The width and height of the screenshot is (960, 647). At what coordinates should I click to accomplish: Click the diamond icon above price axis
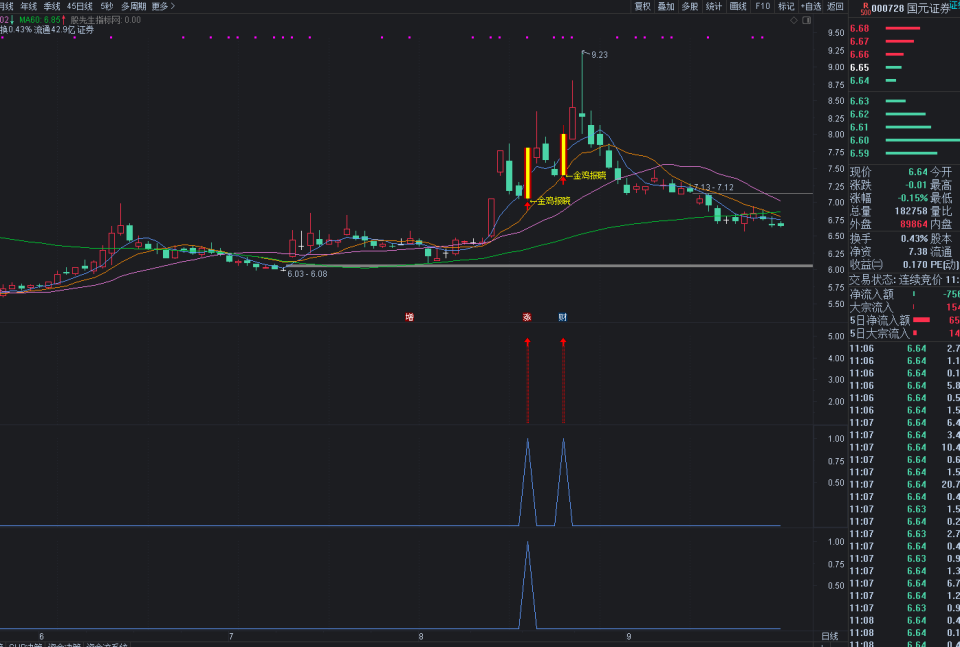794,20
